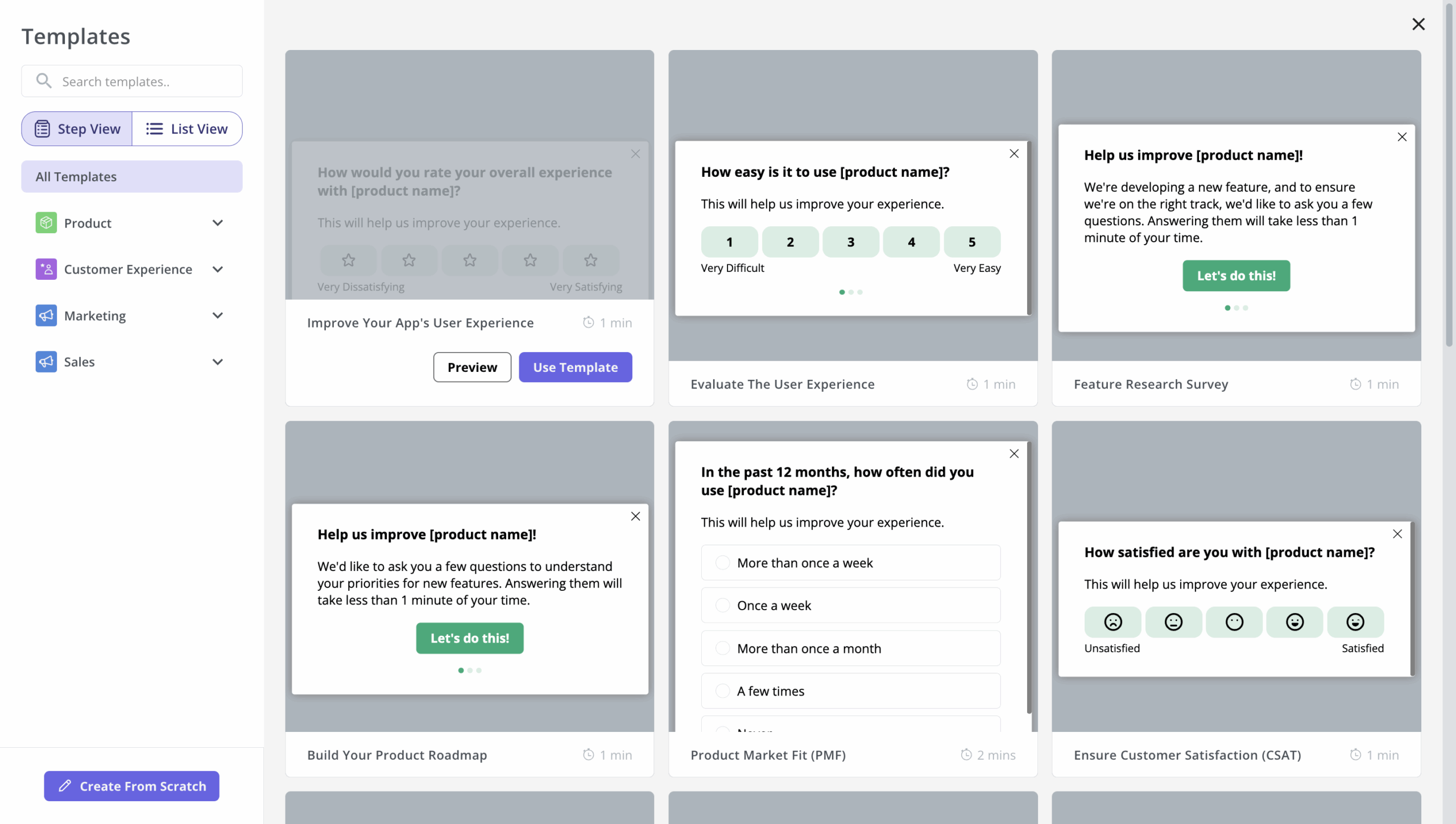
Task: Expand the Product category
Action: (218, 222)
